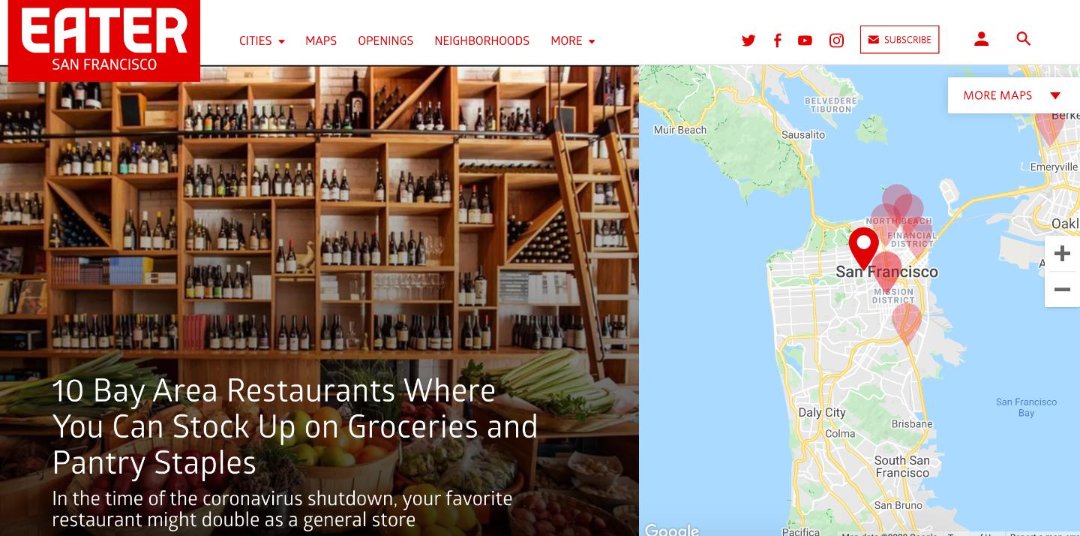Expand the Cities dropdown menu
Viewport: 1080px width, 536px height.
262,41
